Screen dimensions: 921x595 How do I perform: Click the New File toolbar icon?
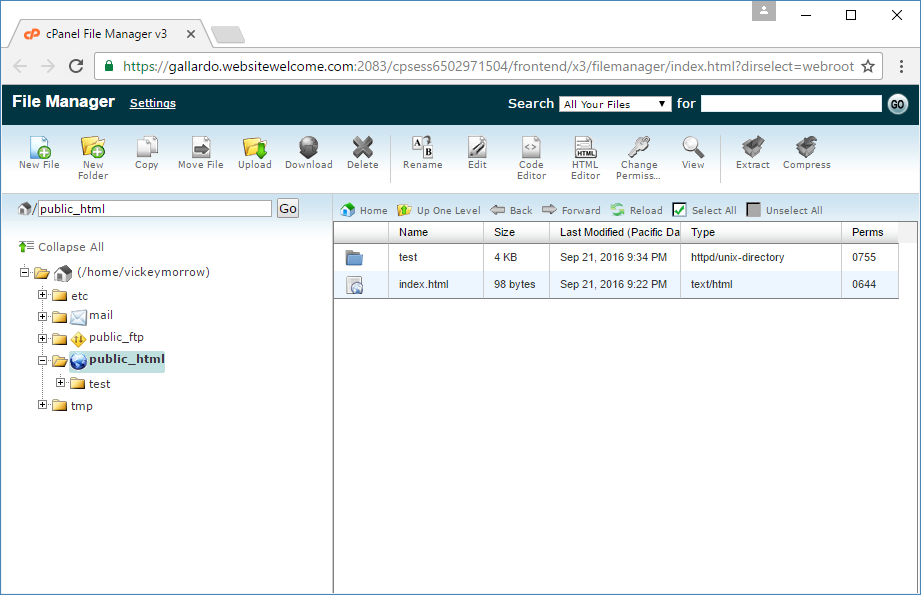[x=39, y=147]
